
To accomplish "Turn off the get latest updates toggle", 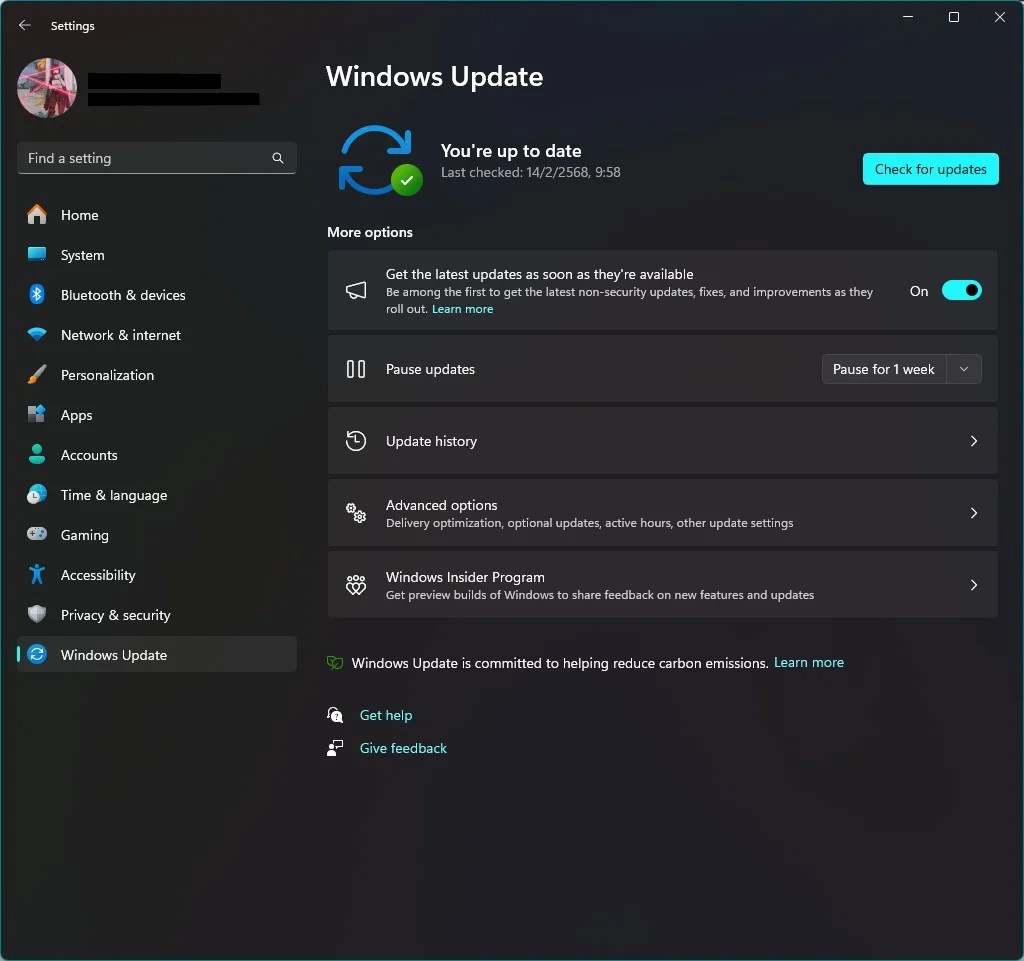I will coord(961,291).
